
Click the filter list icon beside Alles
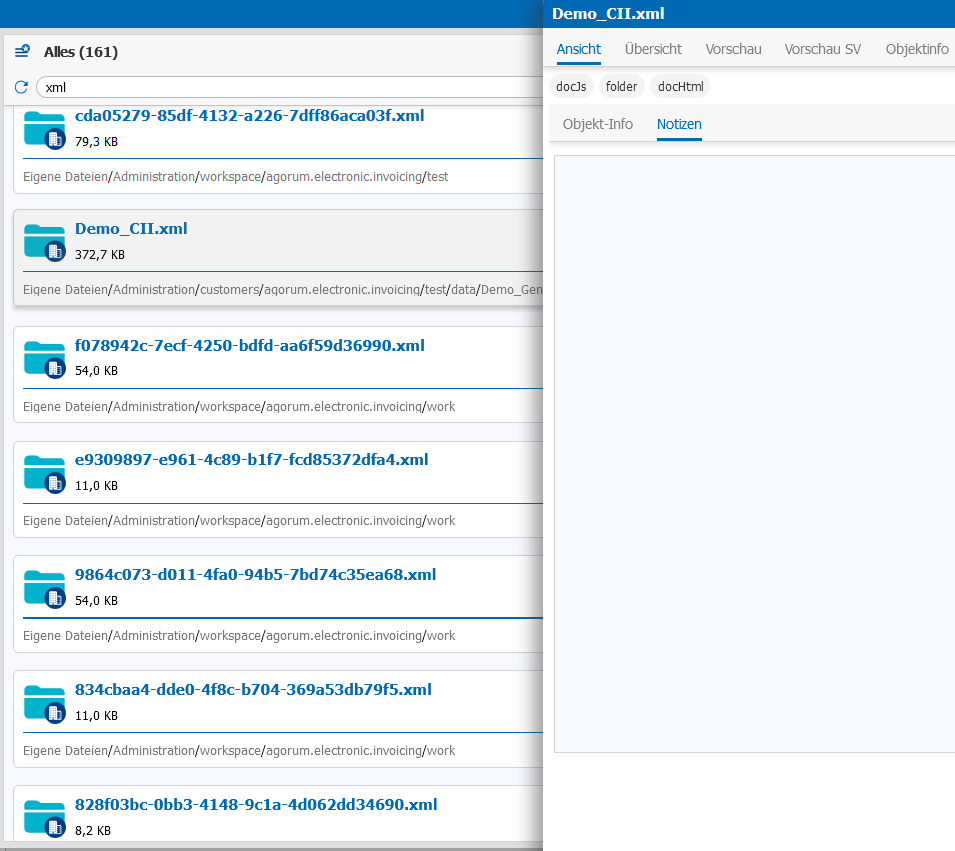pos(22,52)
